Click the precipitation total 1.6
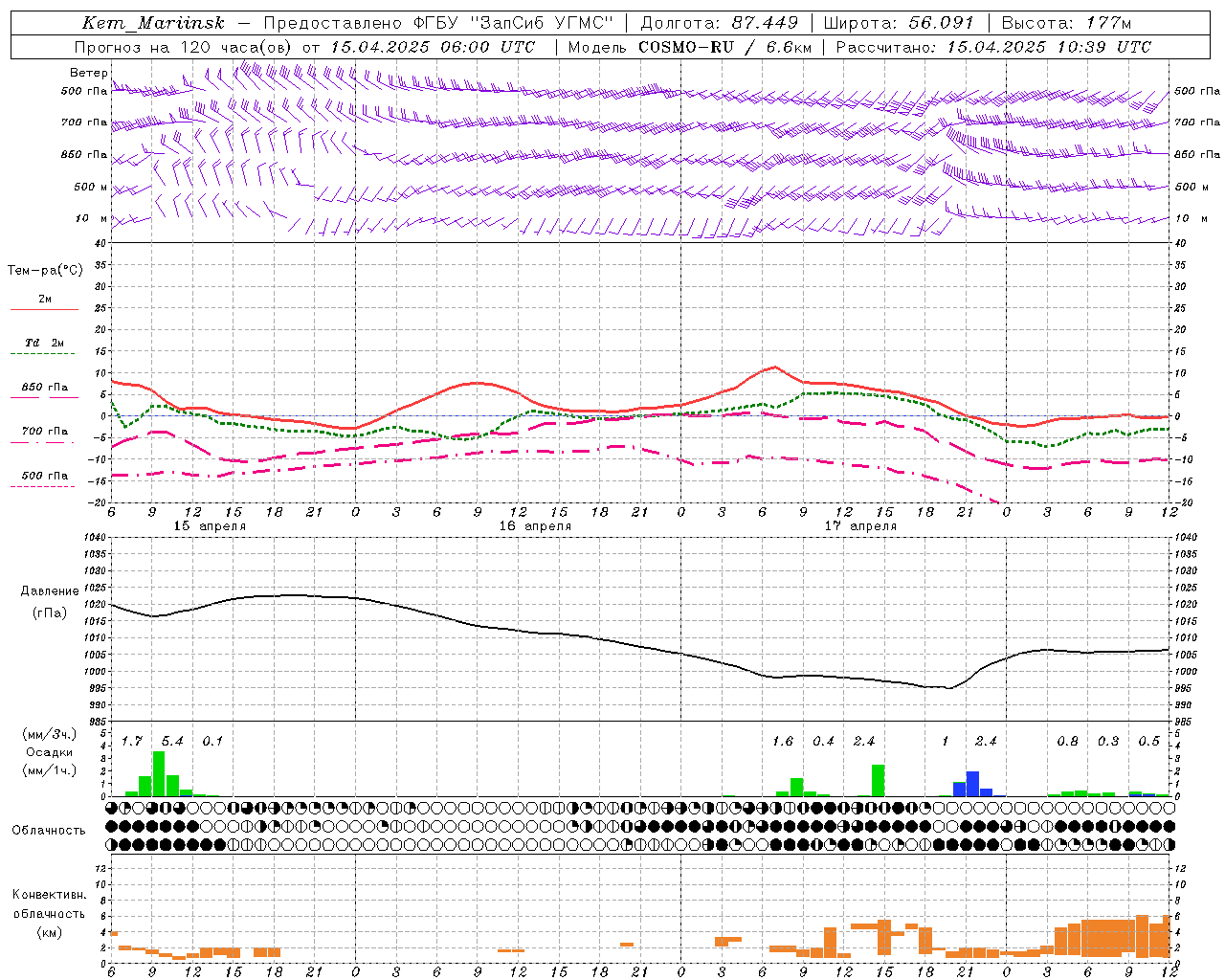The height and width of the screenshot is (980, 1225). pos(783,742)
